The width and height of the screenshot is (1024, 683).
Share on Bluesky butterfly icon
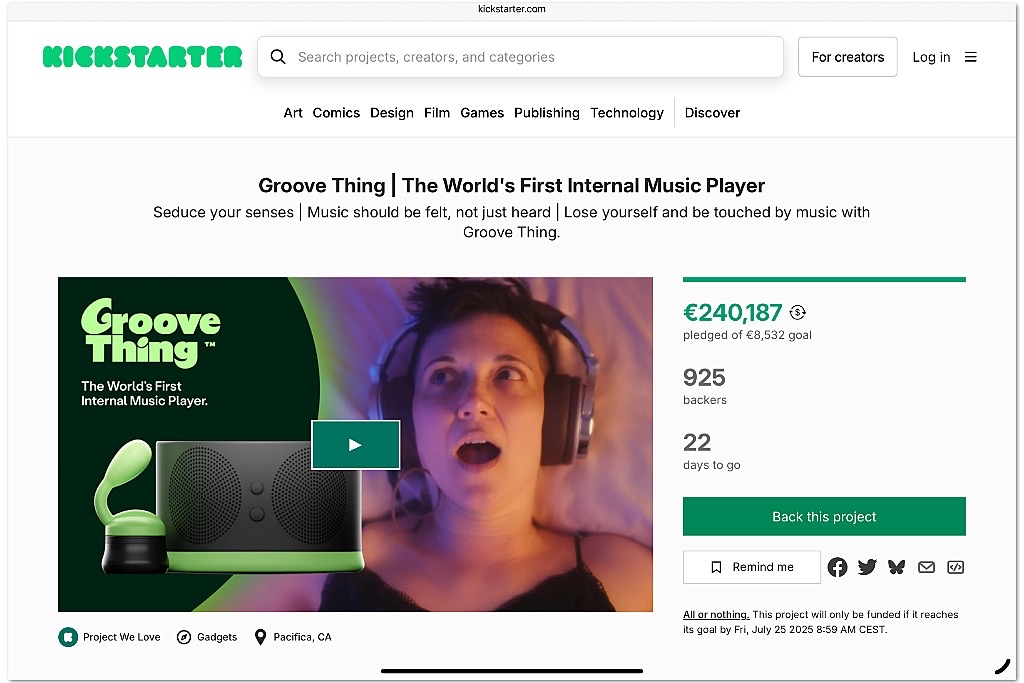click(x=897, y=567)
